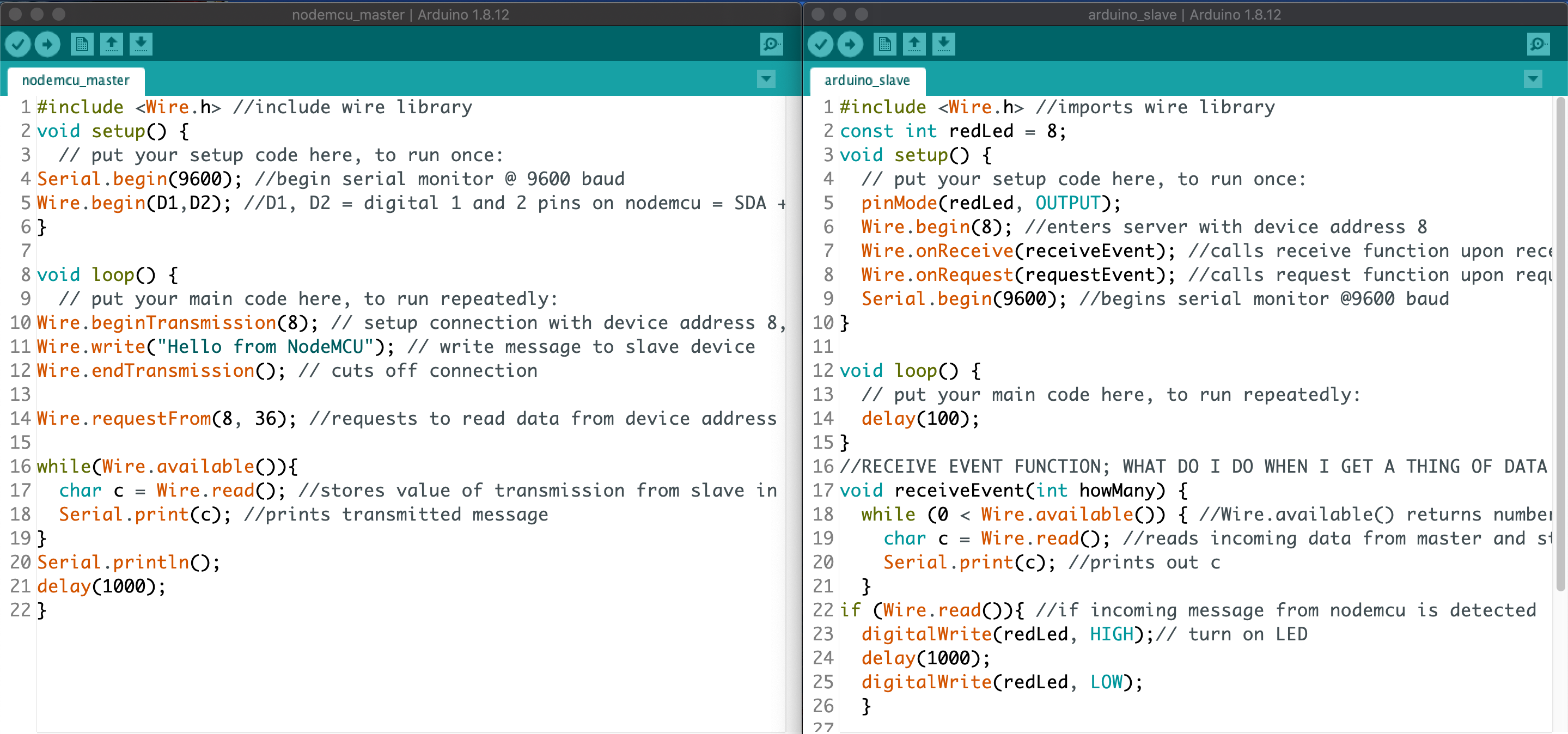The height and width of the screenshot is (734, 1568).
Task: Open Serial Monitor in nodemcu_master window
Action: [771, 44]
